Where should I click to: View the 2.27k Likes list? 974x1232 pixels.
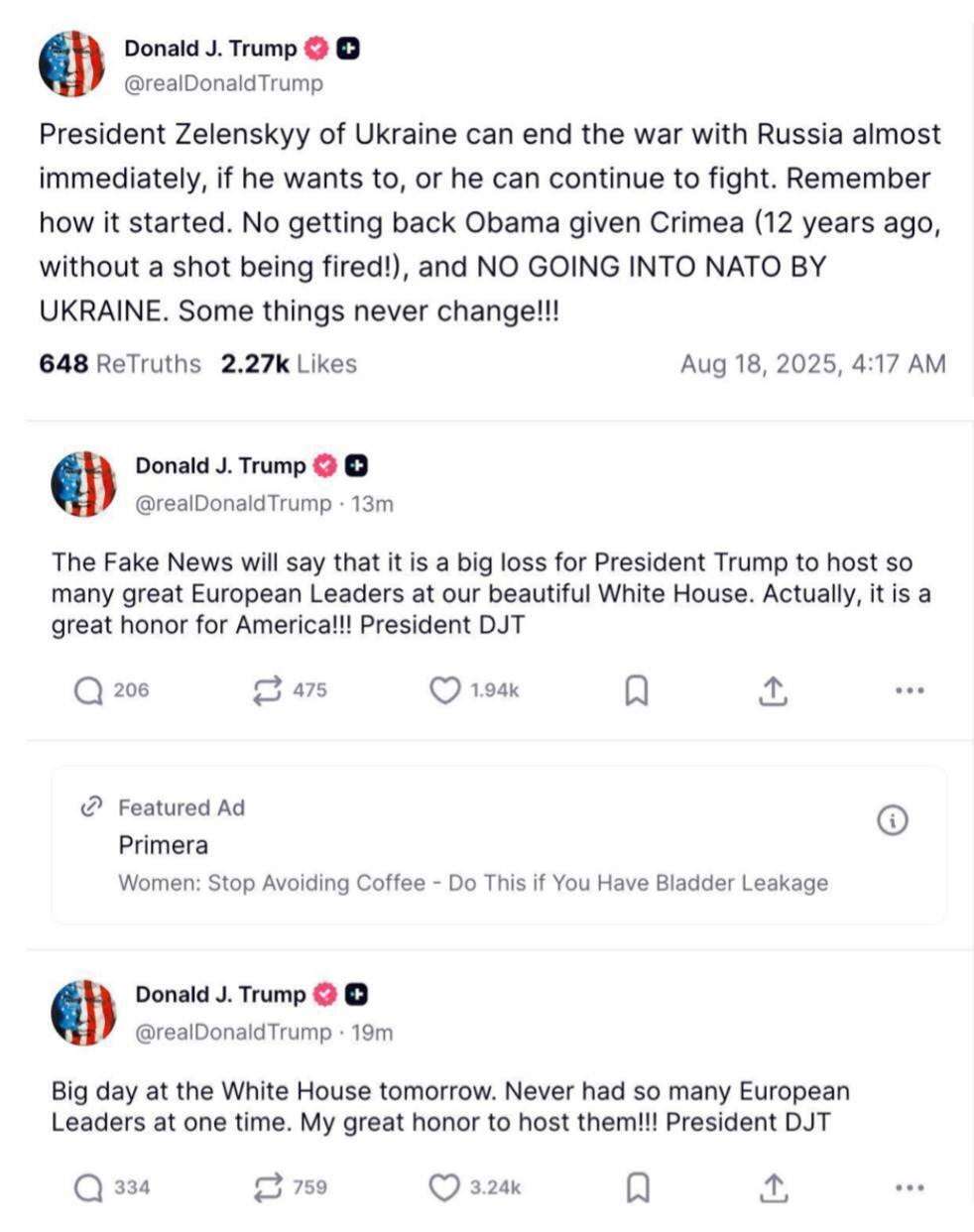coord(289,364)
